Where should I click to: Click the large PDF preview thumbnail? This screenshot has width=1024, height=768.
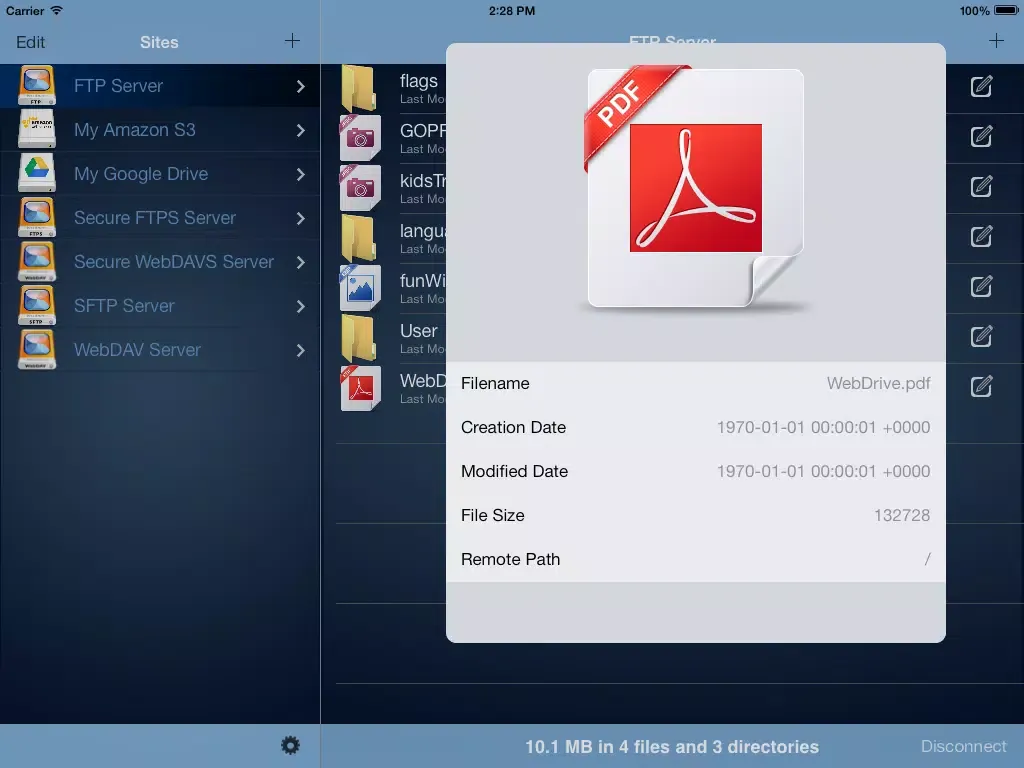tap(695, 187)
